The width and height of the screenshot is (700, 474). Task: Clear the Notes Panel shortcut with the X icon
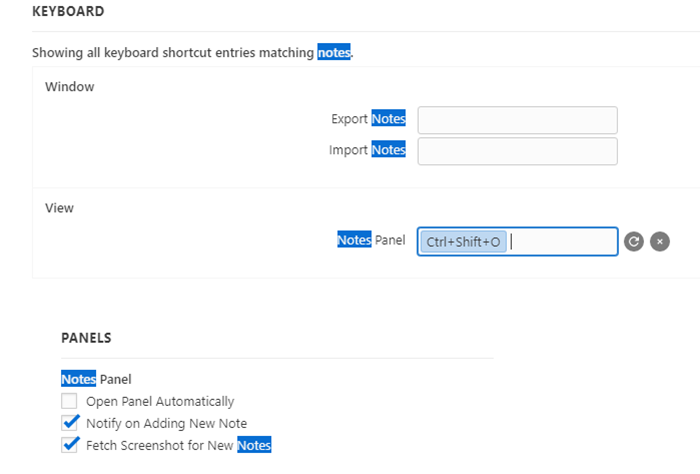pyautogui.click(x=660, y=242)
